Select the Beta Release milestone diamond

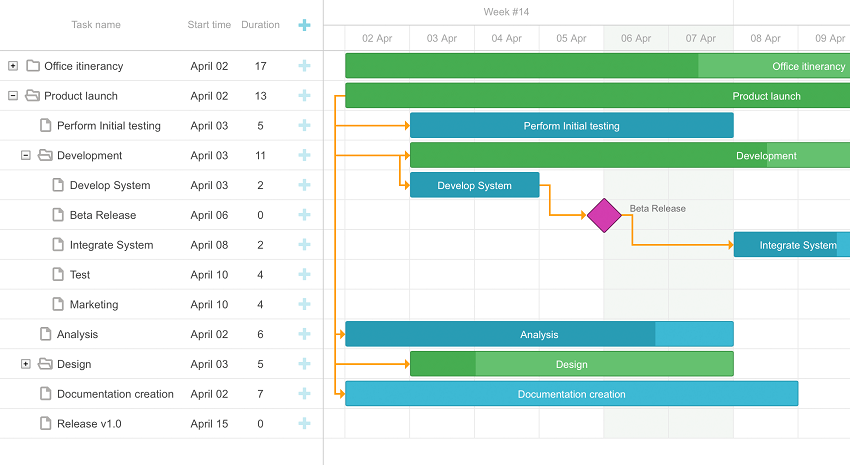pyautogui.click(x=604, y=215)
